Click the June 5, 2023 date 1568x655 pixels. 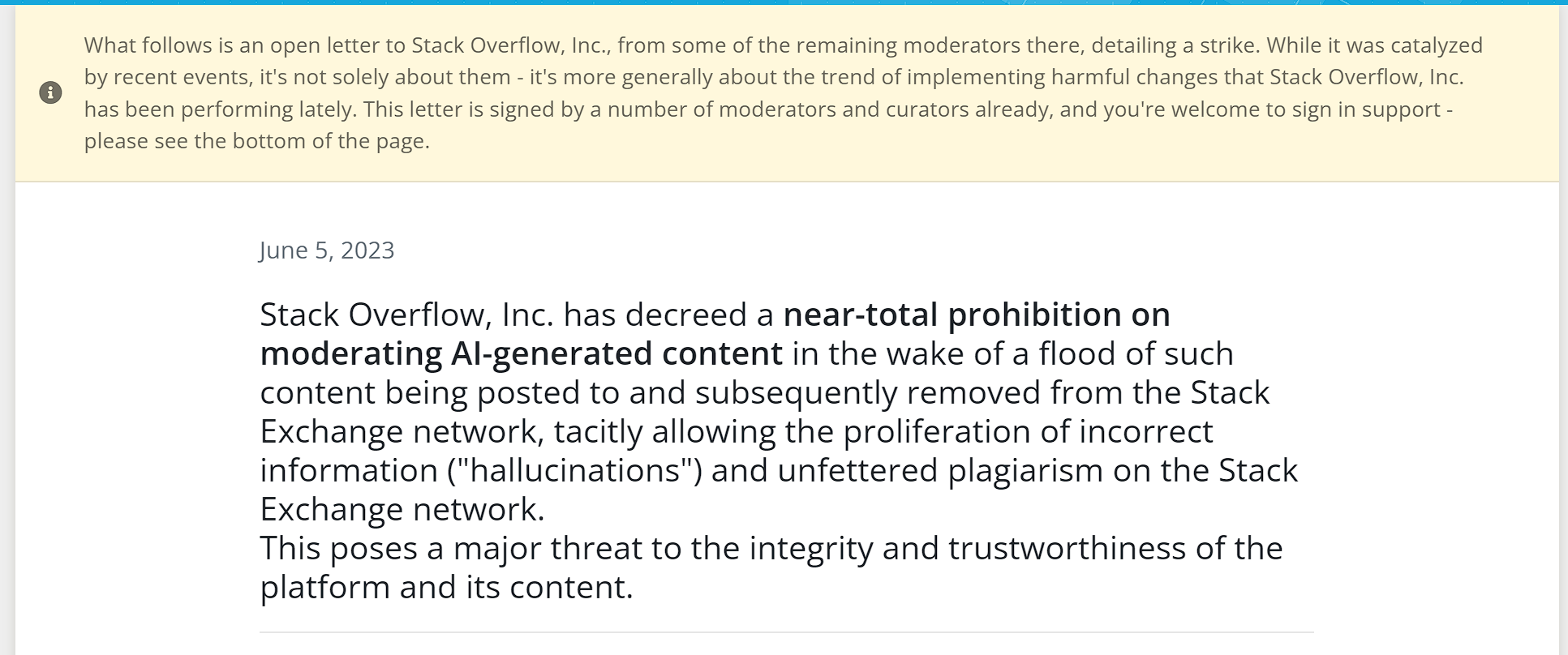(x=327, y=250)
